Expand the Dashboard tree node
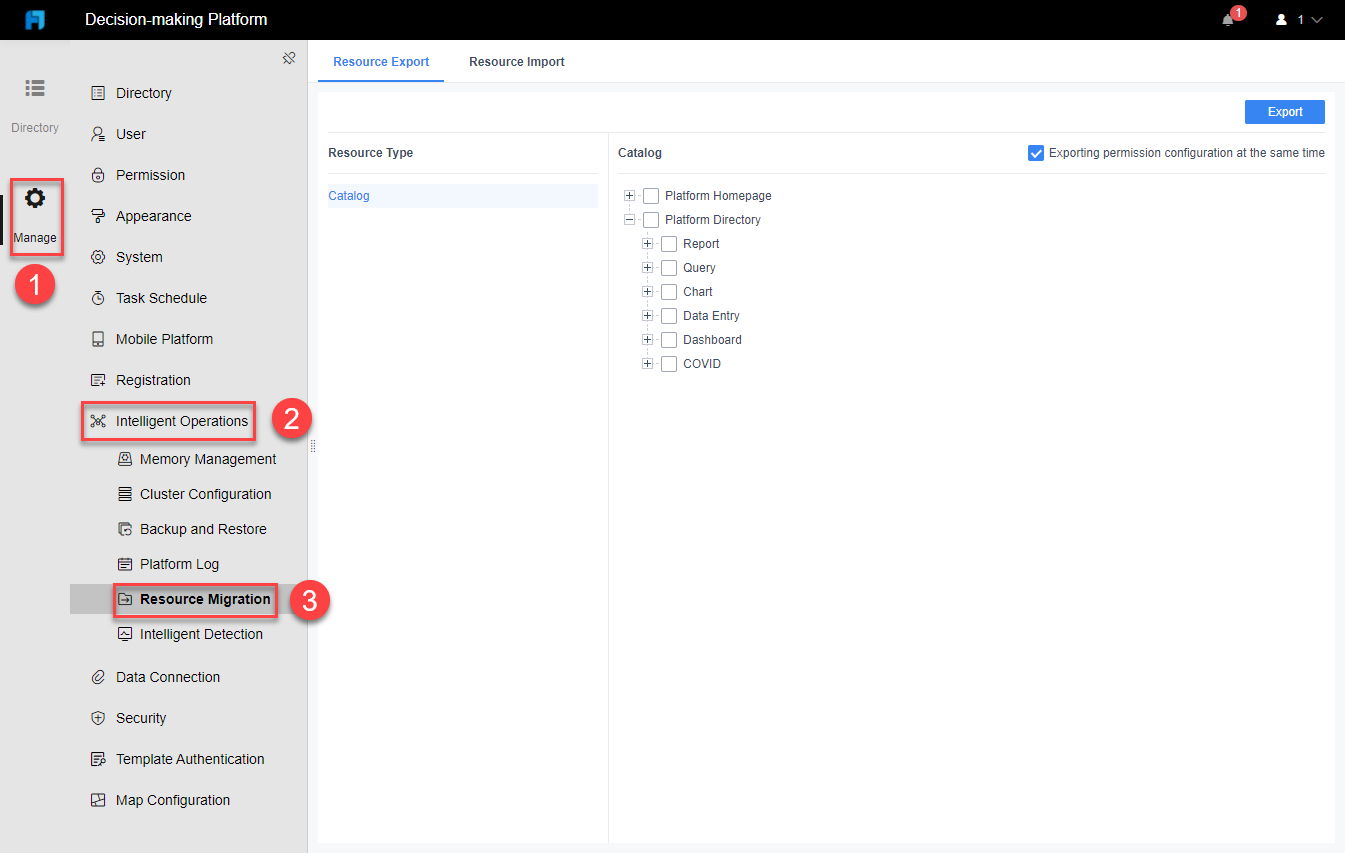This screenshot has width=1345, height=853. [647, 339]
